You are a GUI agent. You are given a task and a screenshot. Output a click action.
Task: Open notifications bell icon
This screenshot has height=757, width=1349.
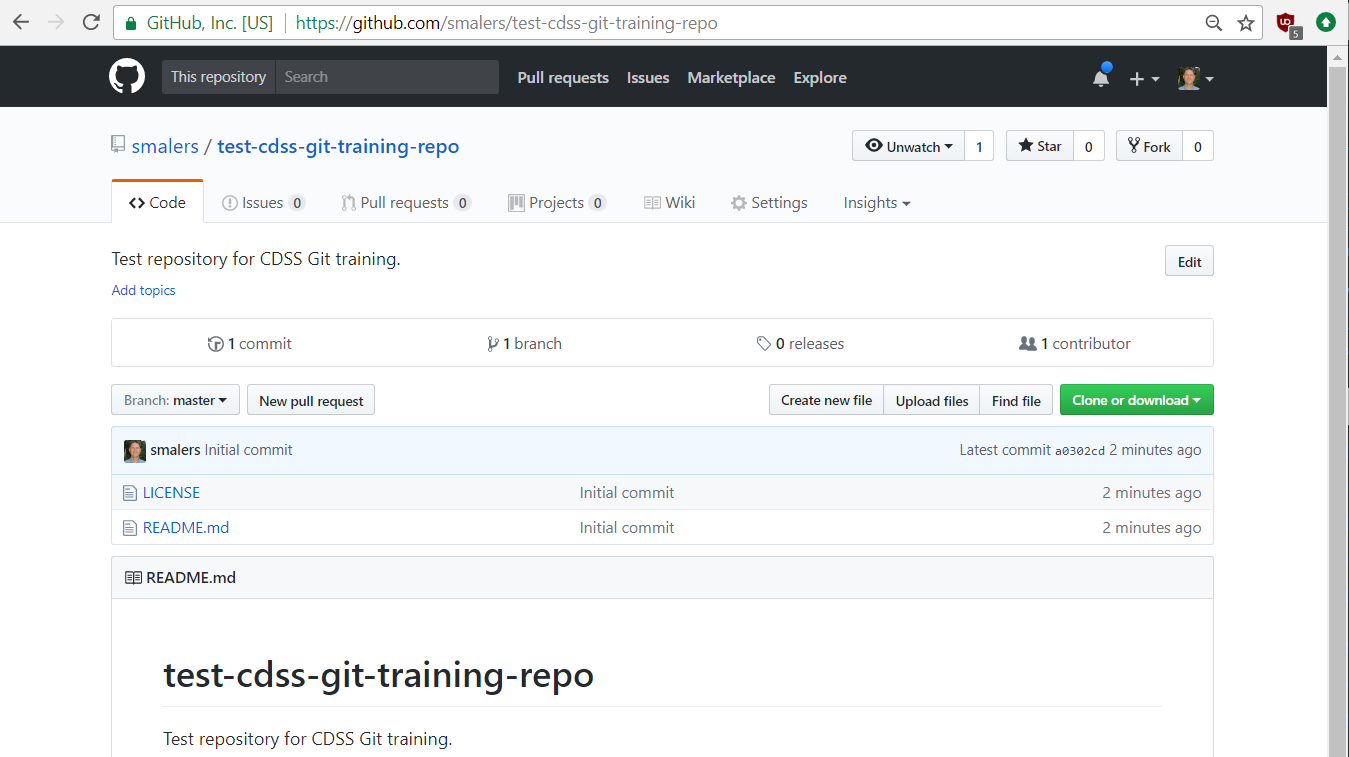pyautogui.click(x=1101, y=76)
